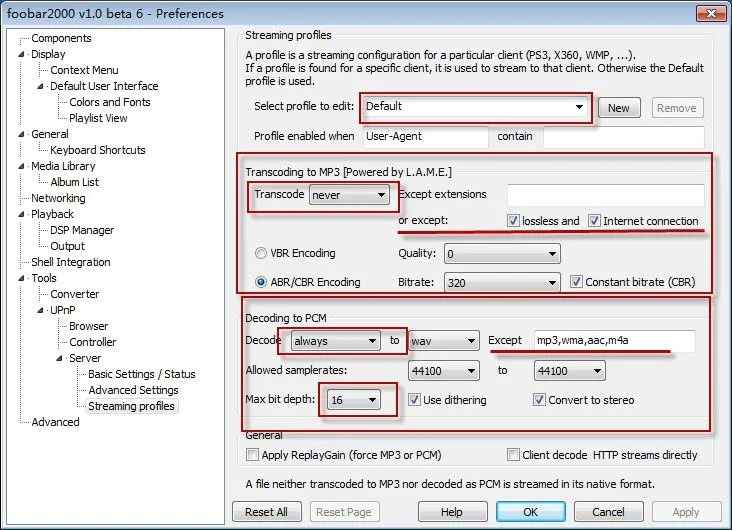Viewport: 732px width, 530px height.
Task: Open Keyboard Shortcuts page
Action: coord(98,150)
